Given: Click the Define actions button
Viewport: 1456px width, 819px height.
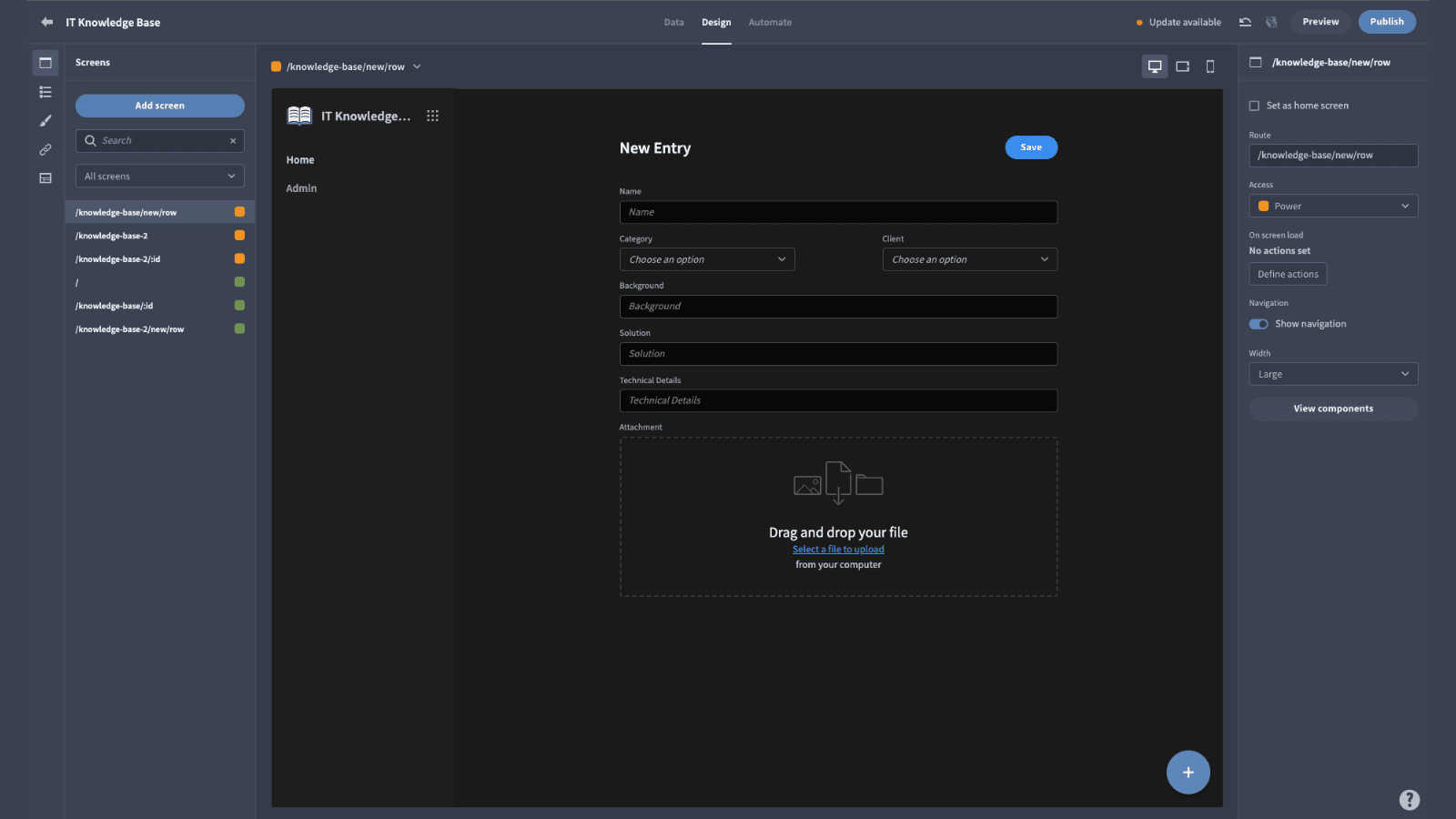Looking at the screenshot, I should [x=1288, y=274].
